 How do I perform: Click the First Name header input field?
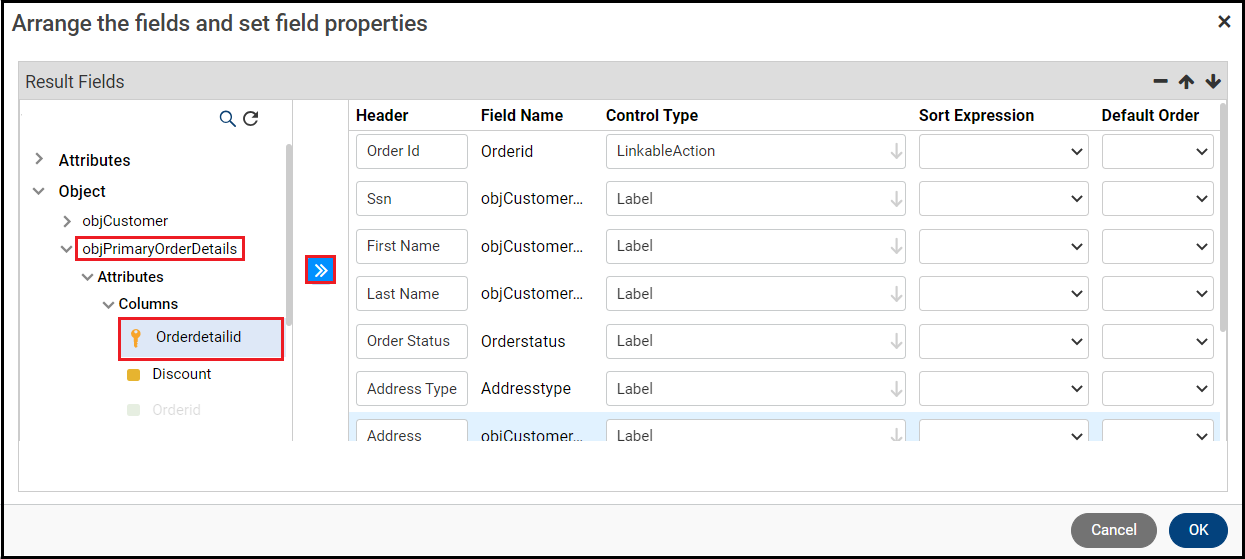(411, 246)
